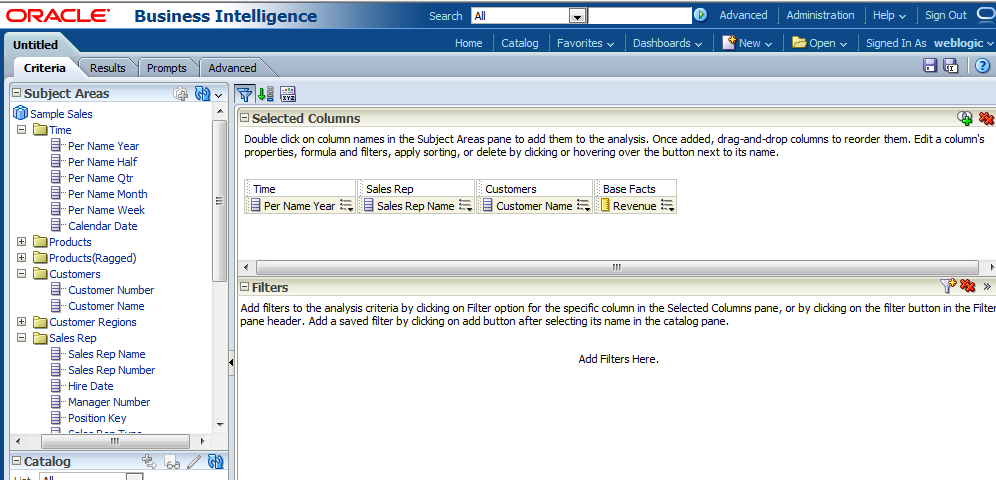Click remove all columns icon in Selected Columns
This screenshot has width=996, height=480.
point(985,117)
